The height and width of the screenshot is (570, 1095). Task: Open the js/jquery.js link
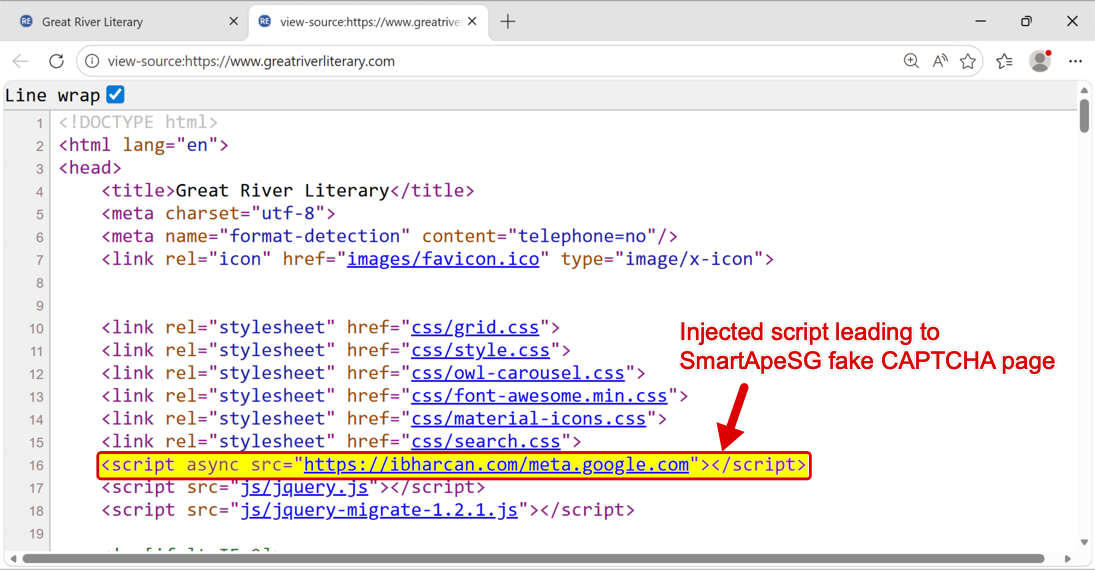click(x=304, y=488)
